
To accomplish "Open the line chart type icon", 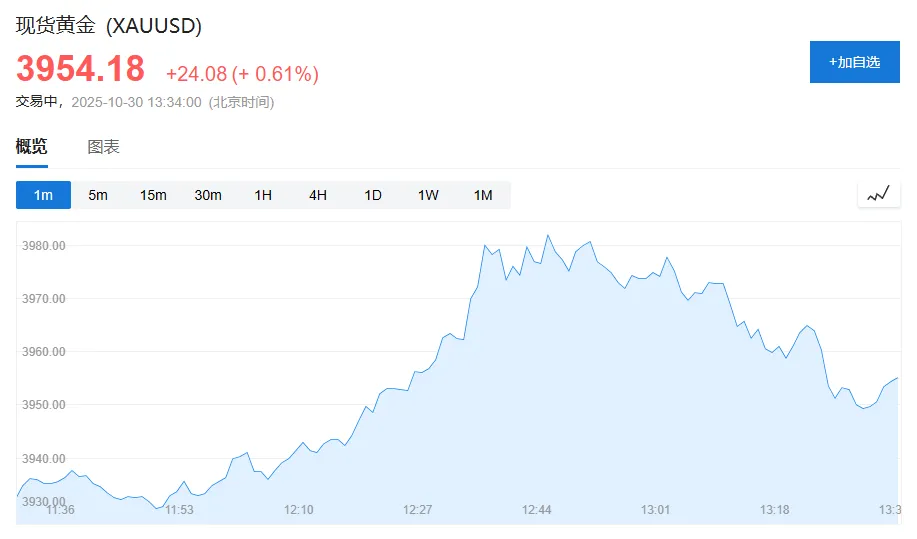I will pos(878,195).
